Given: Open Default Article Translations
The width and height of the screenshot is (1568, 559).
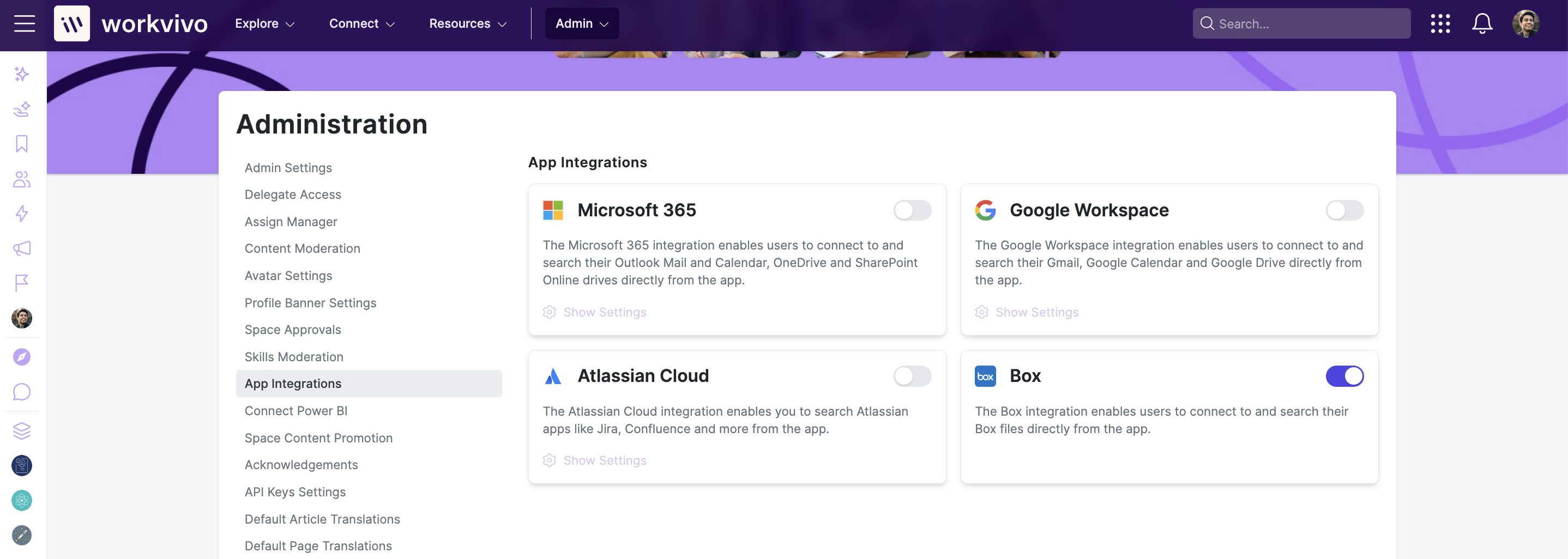Looking at the screenshot, I should point(322,519).
